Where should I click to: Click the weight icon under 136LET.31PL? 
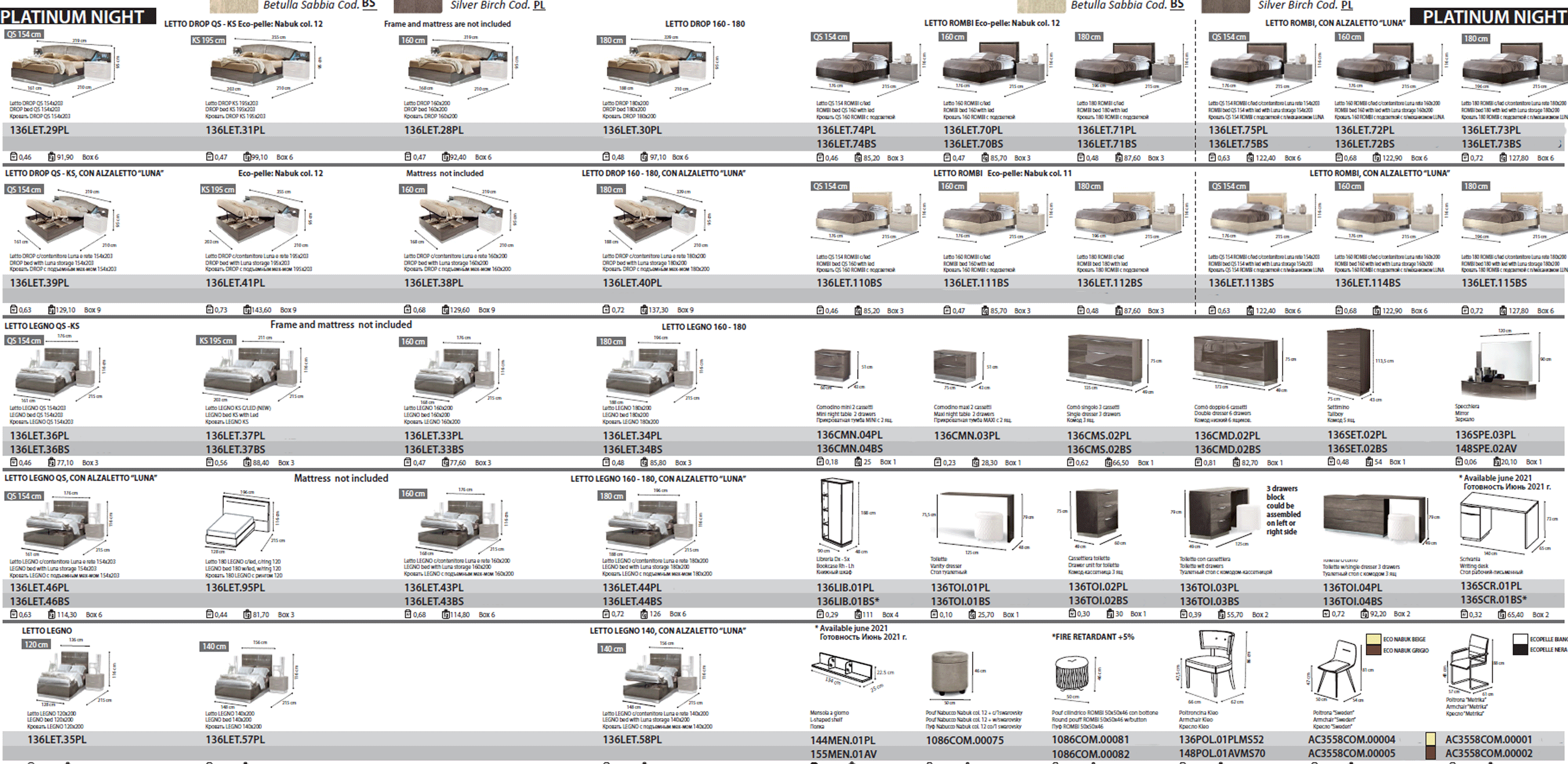tap(247, 157)
